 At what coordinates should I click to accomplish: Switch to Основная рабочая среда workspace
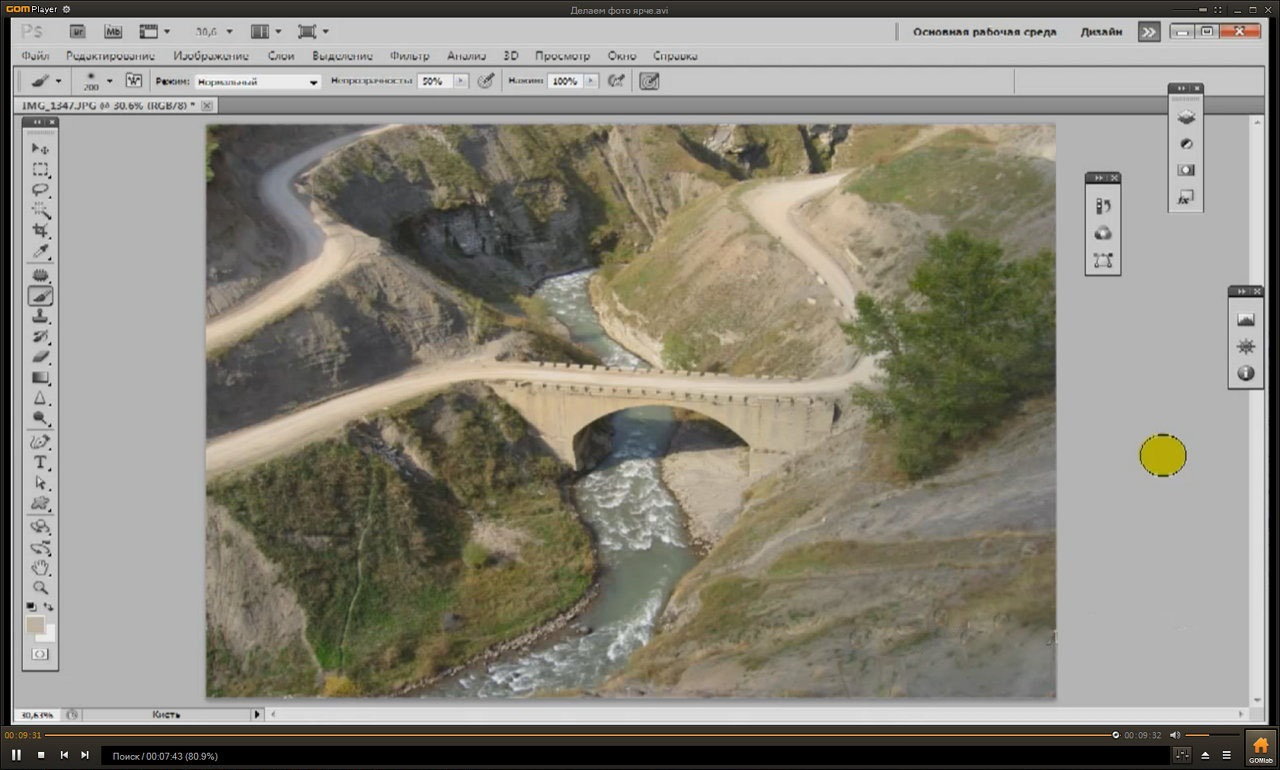[984, 32]
